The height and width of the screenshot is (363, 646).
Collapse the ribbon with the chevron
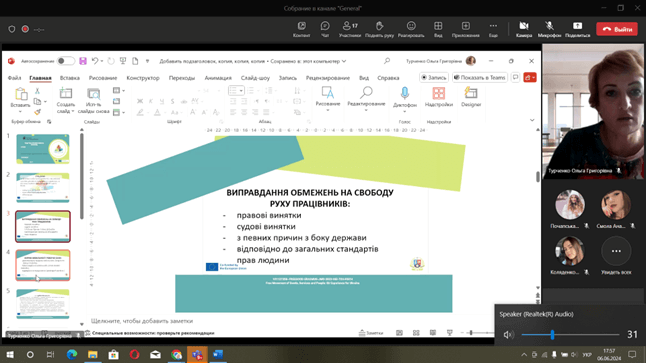(x=532, y=120)
